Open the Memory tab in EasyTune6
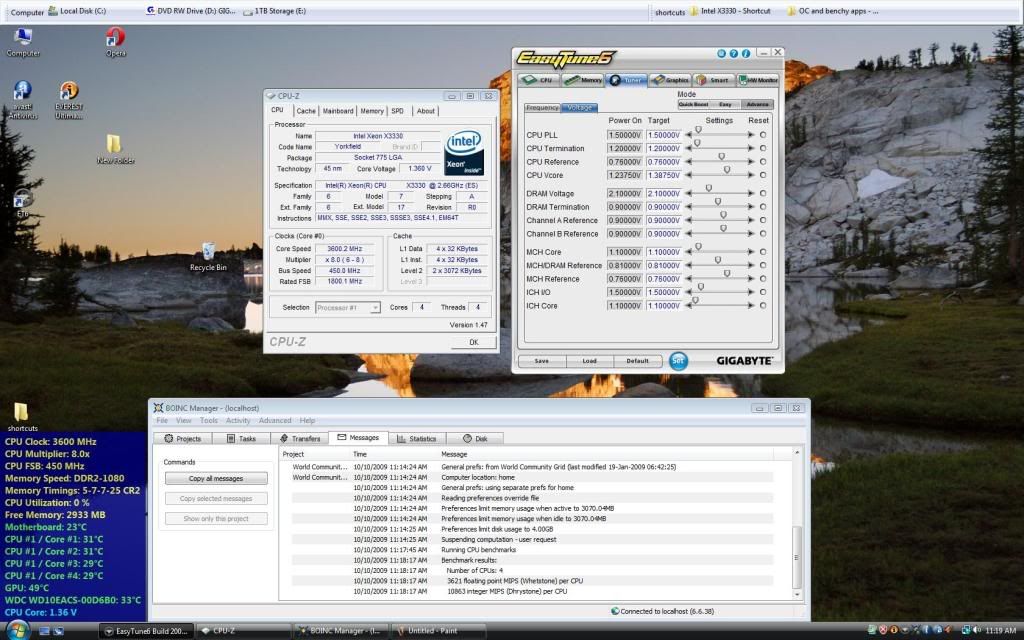The height and width of the screenshot is (640, 1024). pos(583,80)
